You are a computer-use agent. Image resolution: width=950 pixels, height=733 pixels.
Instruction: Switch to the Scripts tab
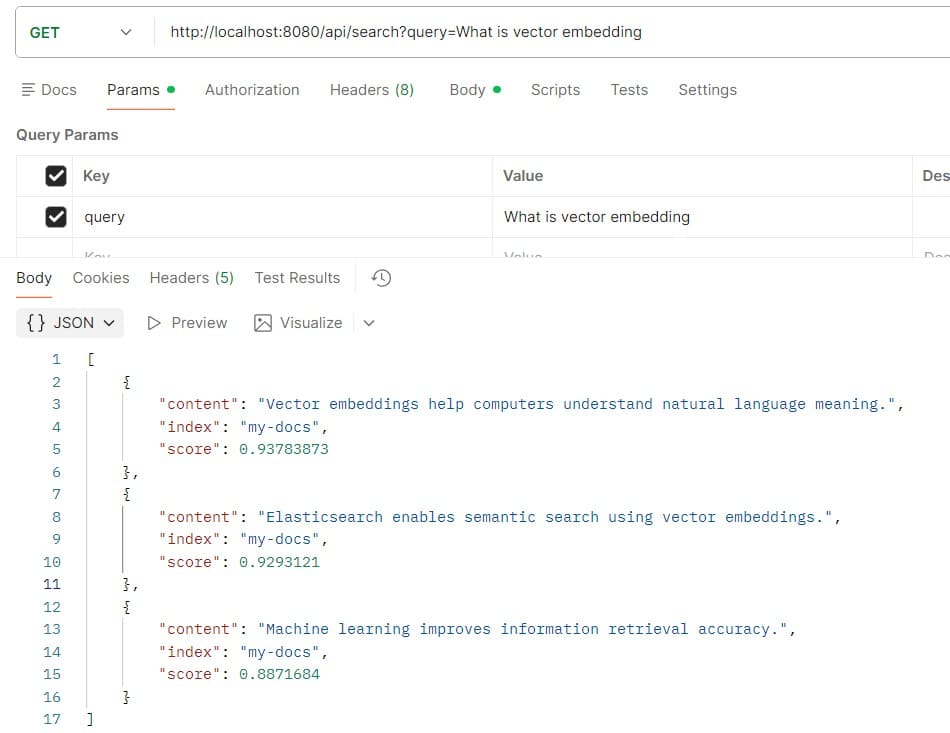pyautogui.click(x=555, y=90)
